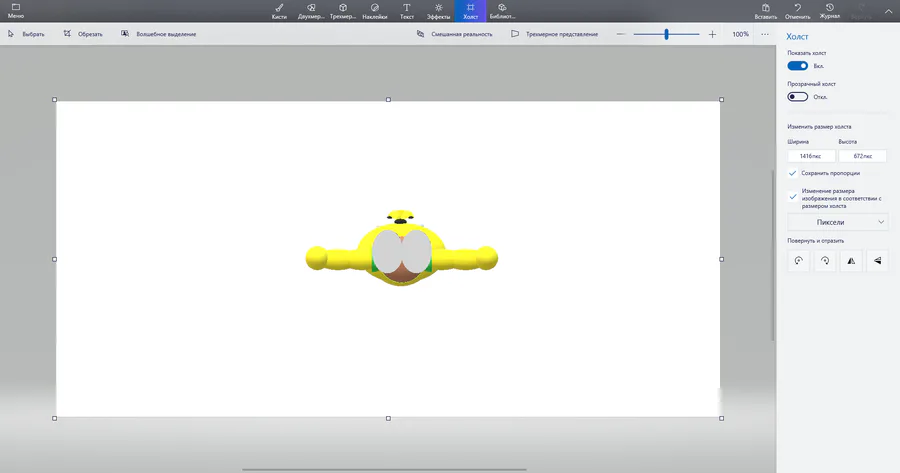The image size is (900, 473).
Task: Click the Высота height field 672пкс
Action: pyautogui.click(x=862, y=156)
